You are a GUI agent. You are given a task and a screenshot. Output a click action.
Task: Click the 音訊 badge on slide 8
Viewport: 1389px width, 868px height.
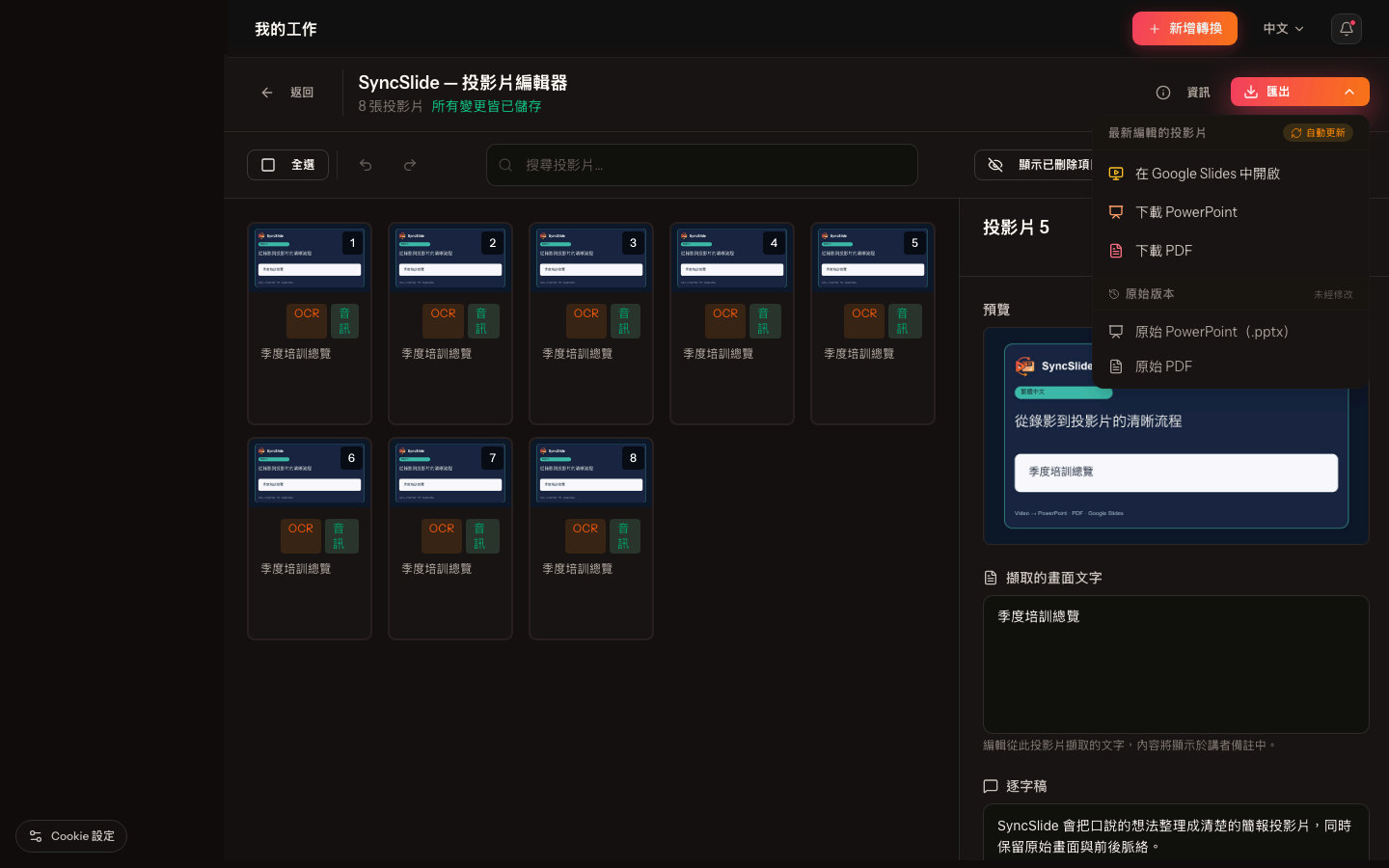624,536
